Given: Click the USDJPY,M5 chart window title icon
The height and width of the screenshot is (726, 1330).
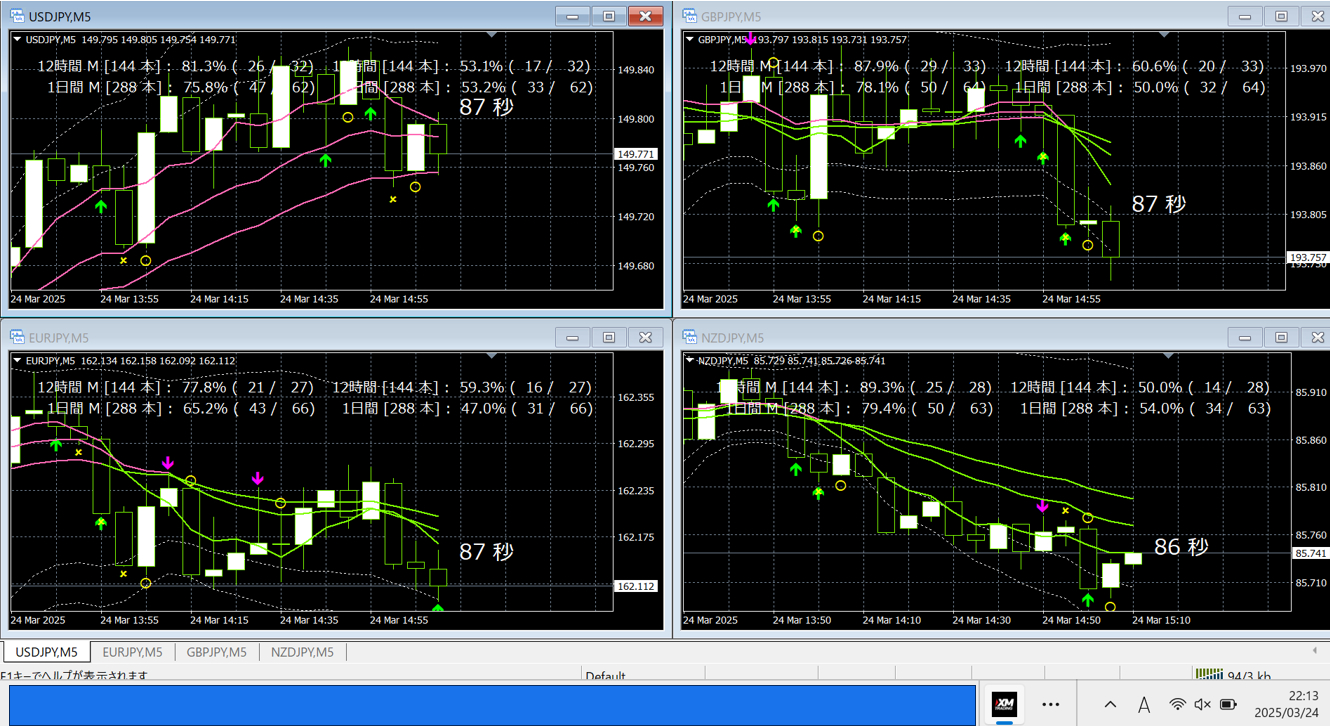Looking at the screenshot, I should (17, 16).
